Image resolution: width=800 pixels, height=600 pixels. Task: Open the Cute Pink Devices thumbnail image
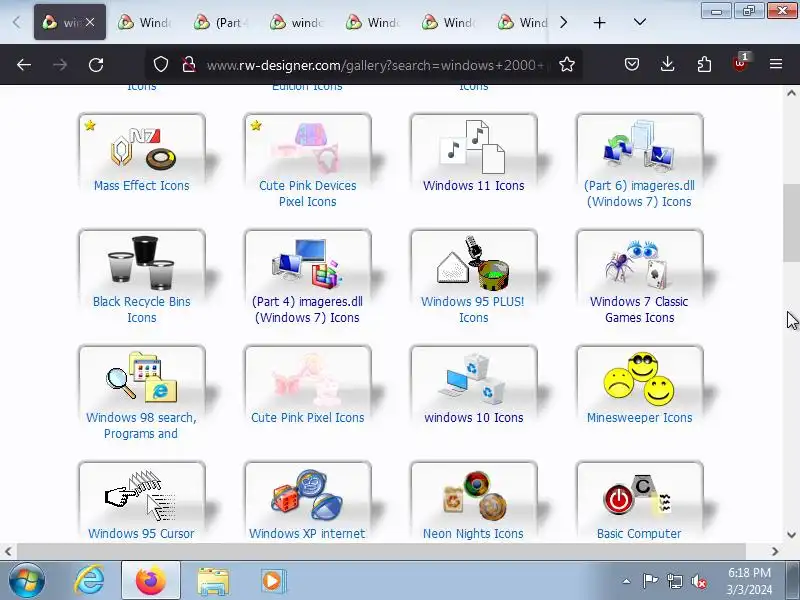click(308, 146)
